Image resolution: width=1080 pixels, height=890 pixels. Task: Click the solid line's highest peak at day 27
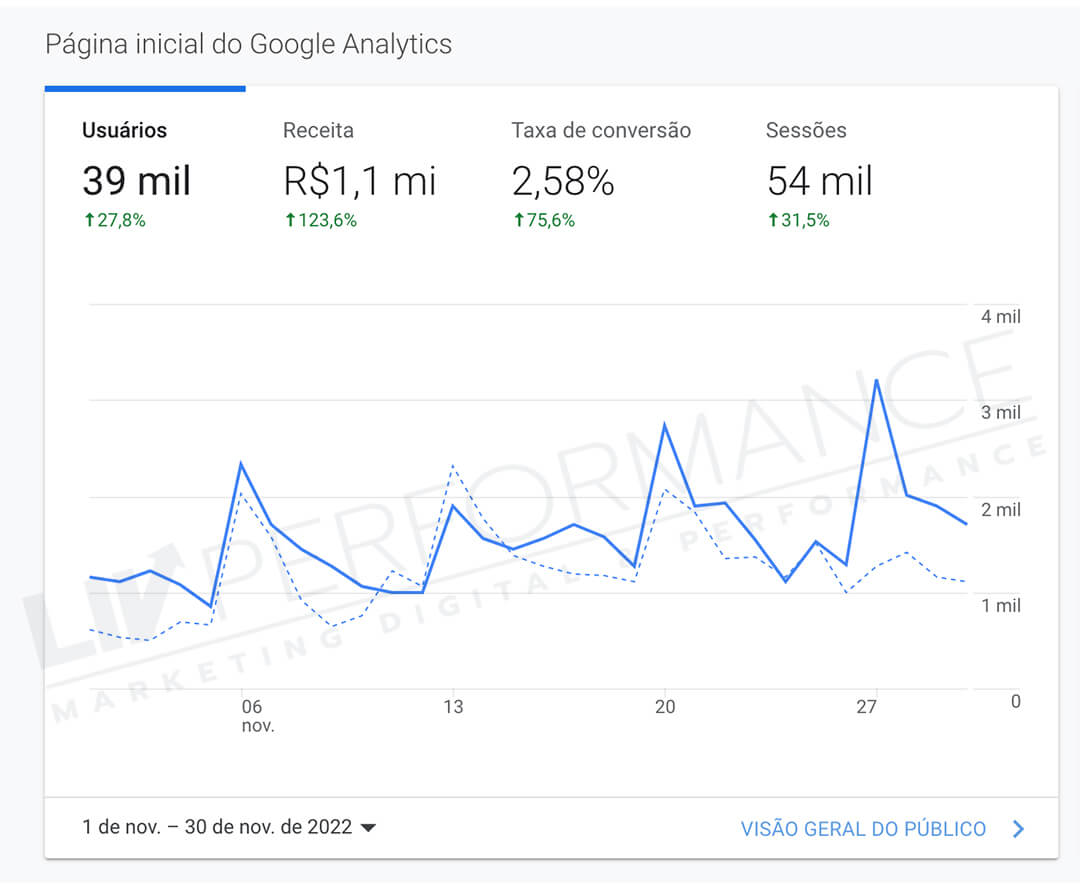[876, 380]
